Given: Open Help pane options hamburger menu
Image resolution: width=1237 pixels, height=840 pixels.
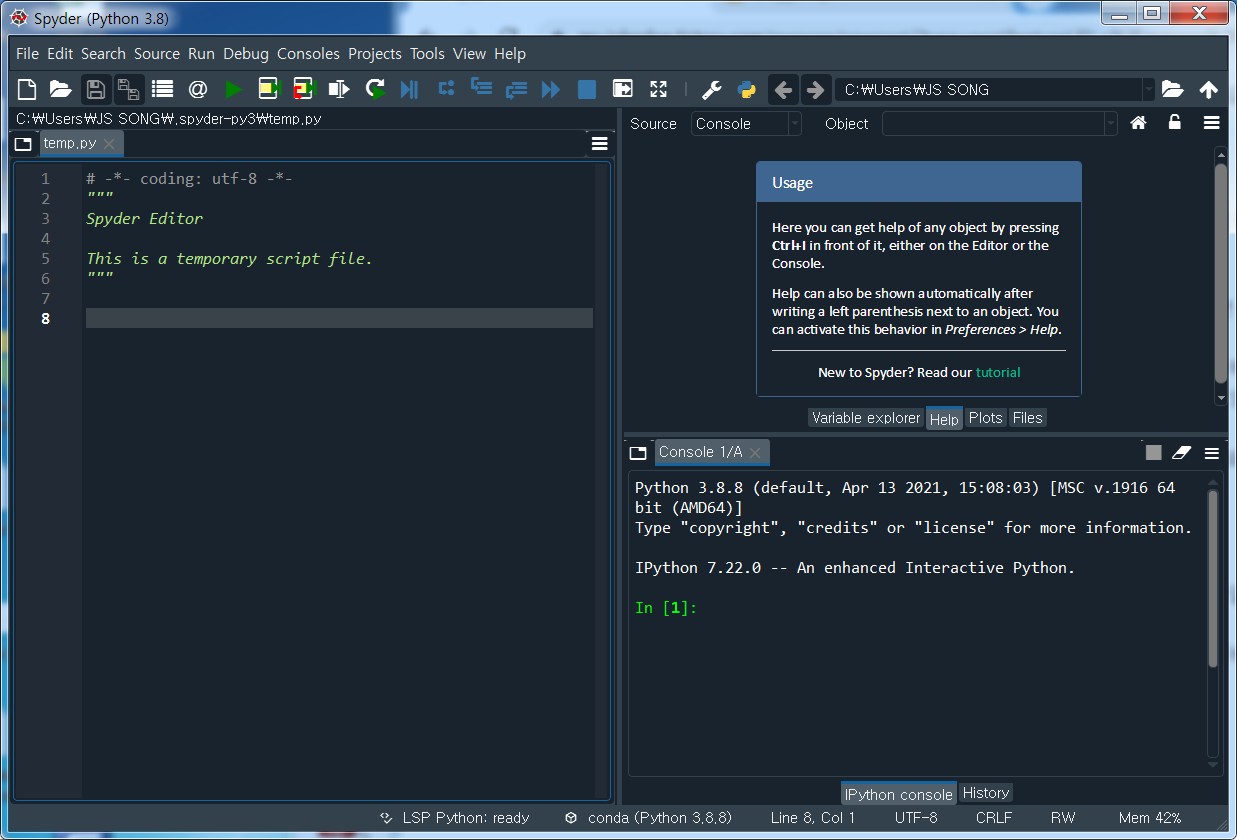Looking at the screenshot, I should pyautogui.click(x=1211, y=122).
